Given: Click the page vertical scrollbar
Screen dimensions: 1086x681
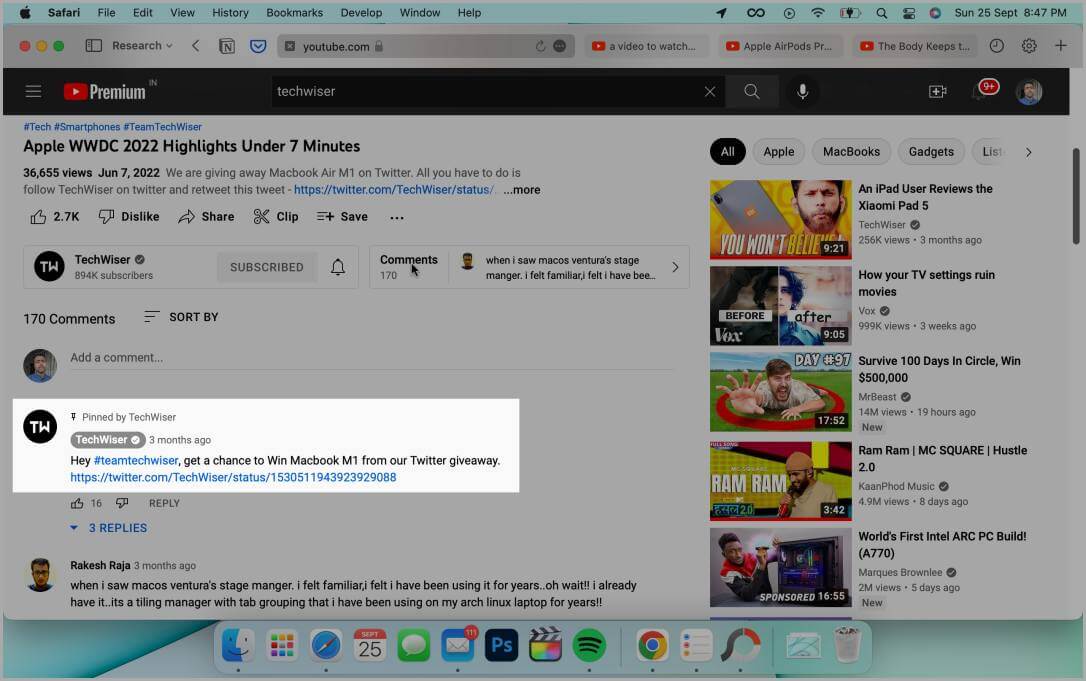Looking at the screenshot, I should point(1076,196).
